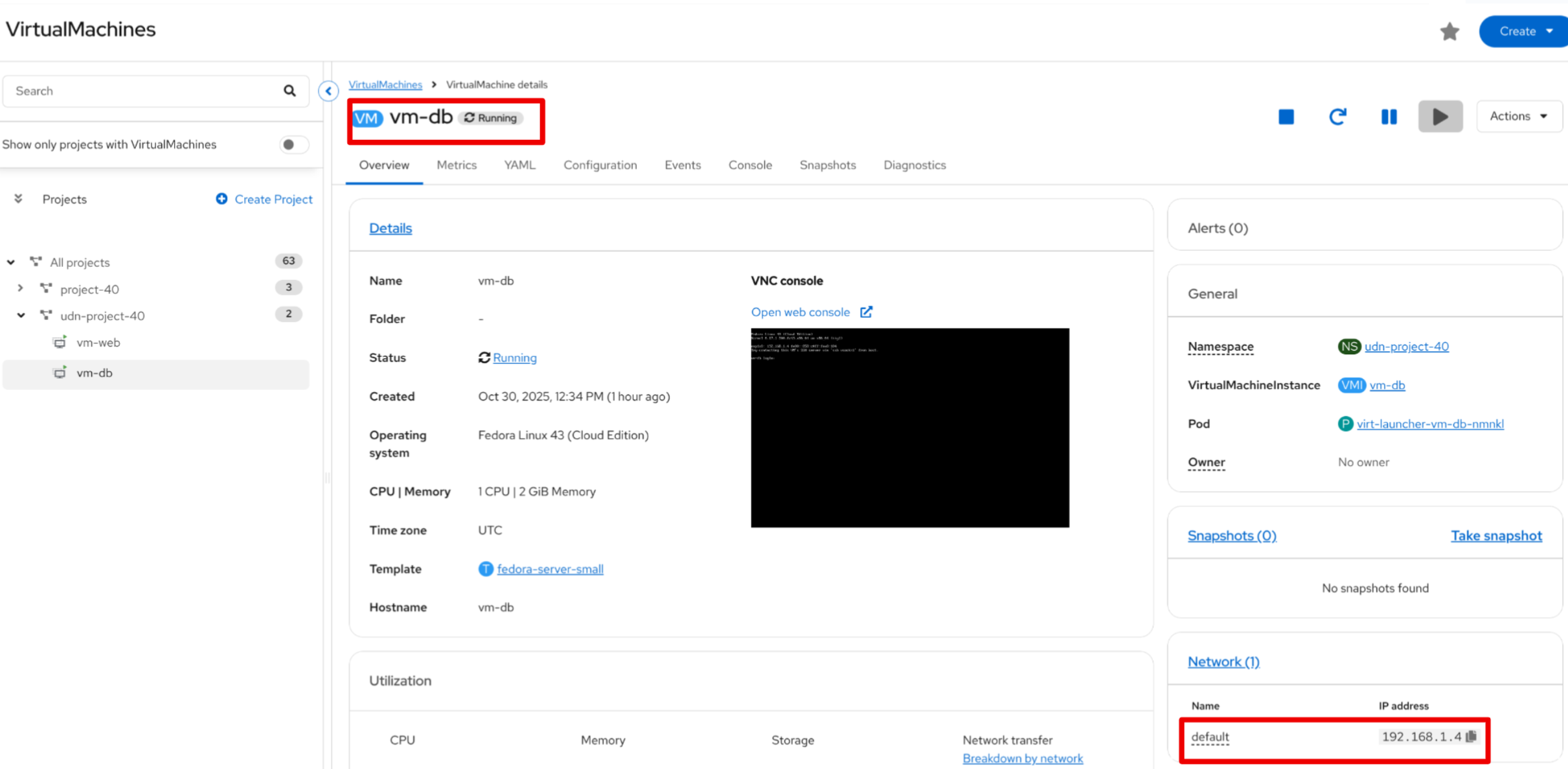Collapse the side panel using arrow button

click(328, 91)
